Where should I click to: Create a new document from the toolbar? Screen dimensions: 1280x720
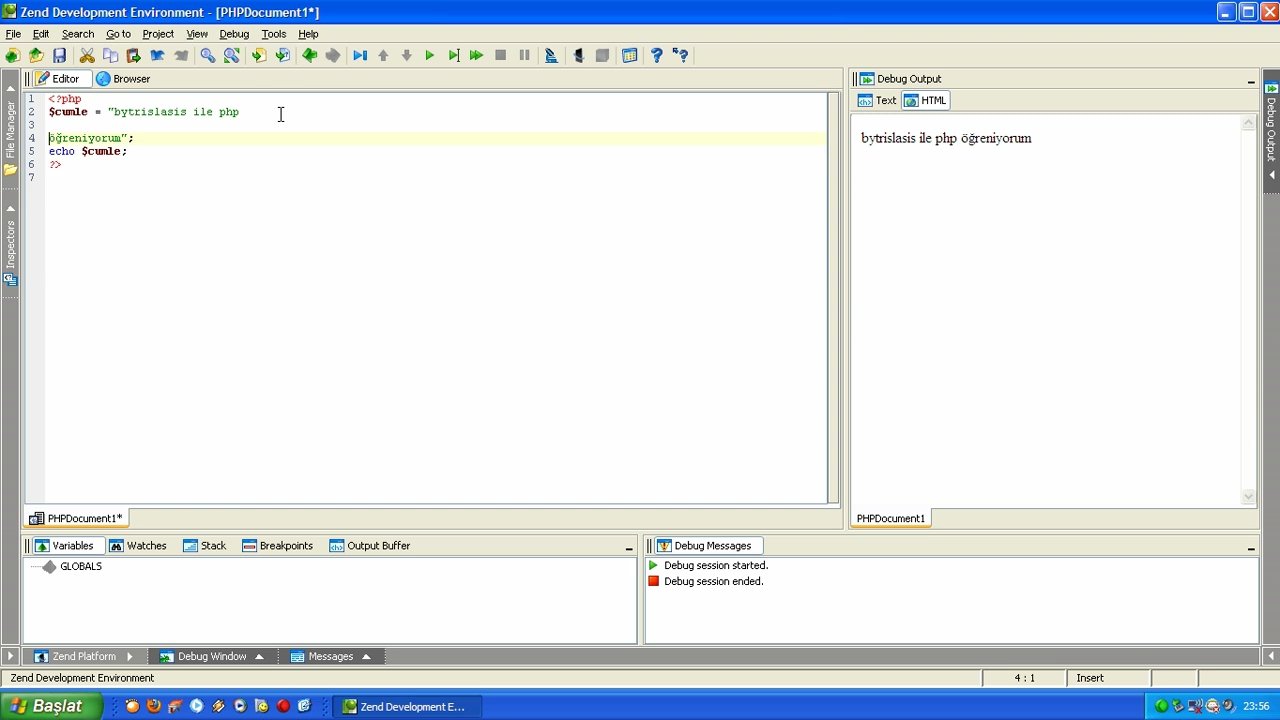[12, 56]
